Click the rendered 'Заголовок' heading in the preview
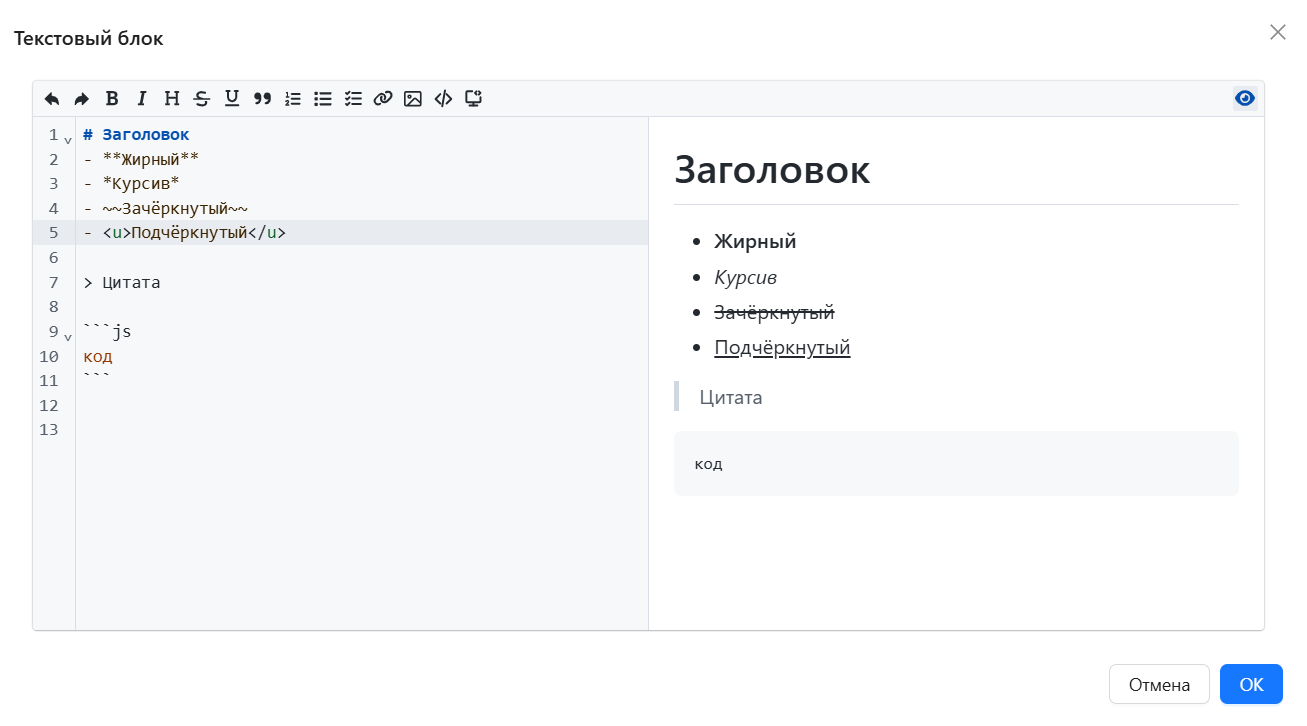 click(x=772, y=169)
